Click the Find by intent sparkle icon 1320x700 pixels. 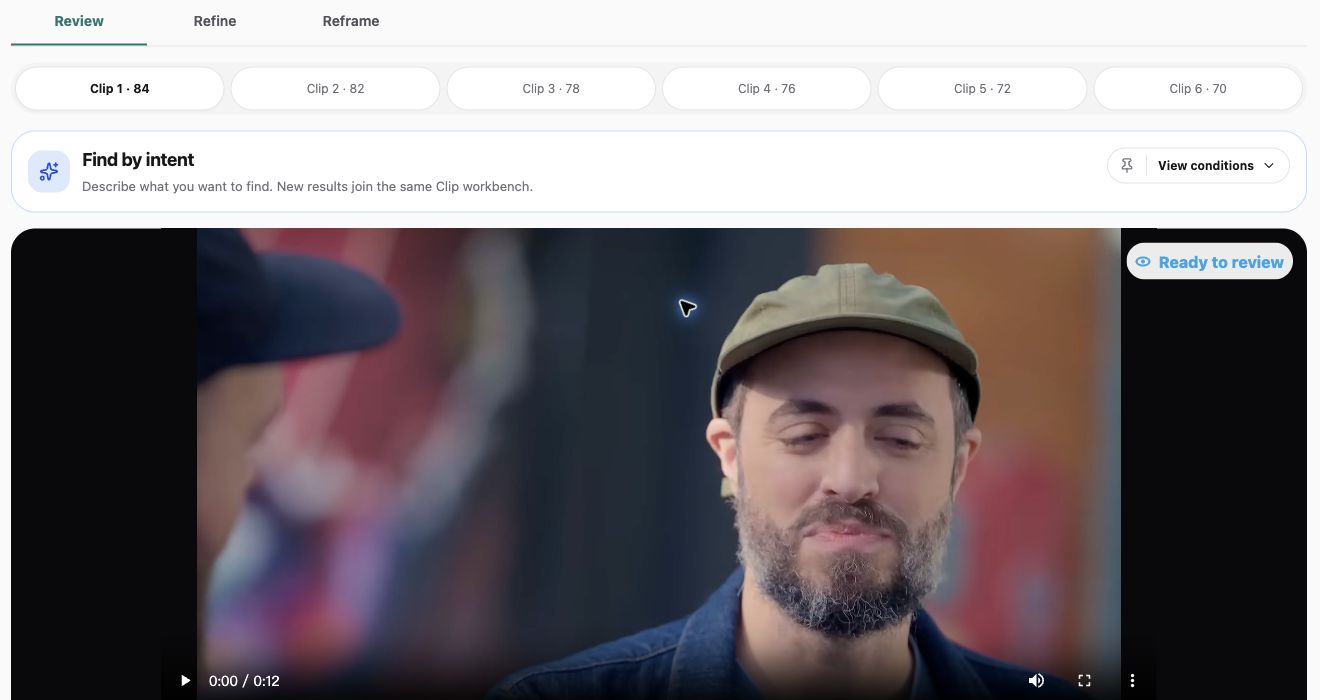pos(49,172)
